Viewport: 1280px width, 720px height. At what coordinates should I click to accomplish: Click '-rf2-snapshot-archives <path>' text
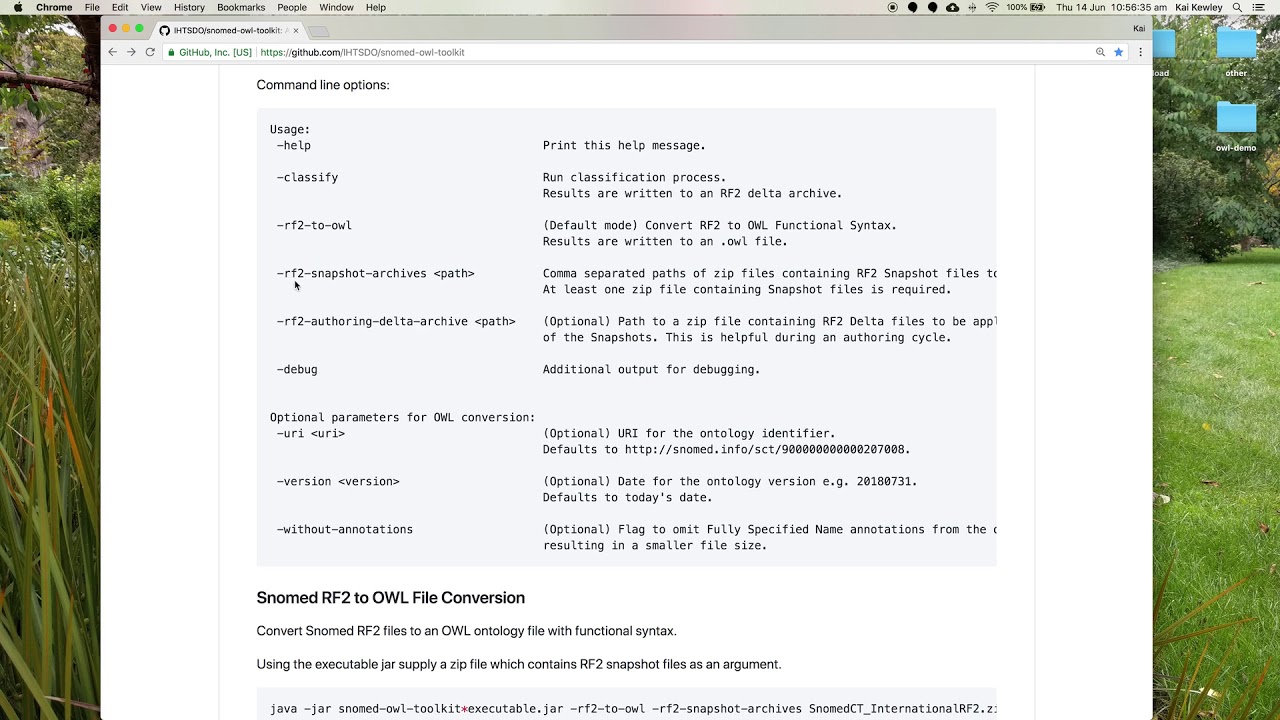(376, 273)
